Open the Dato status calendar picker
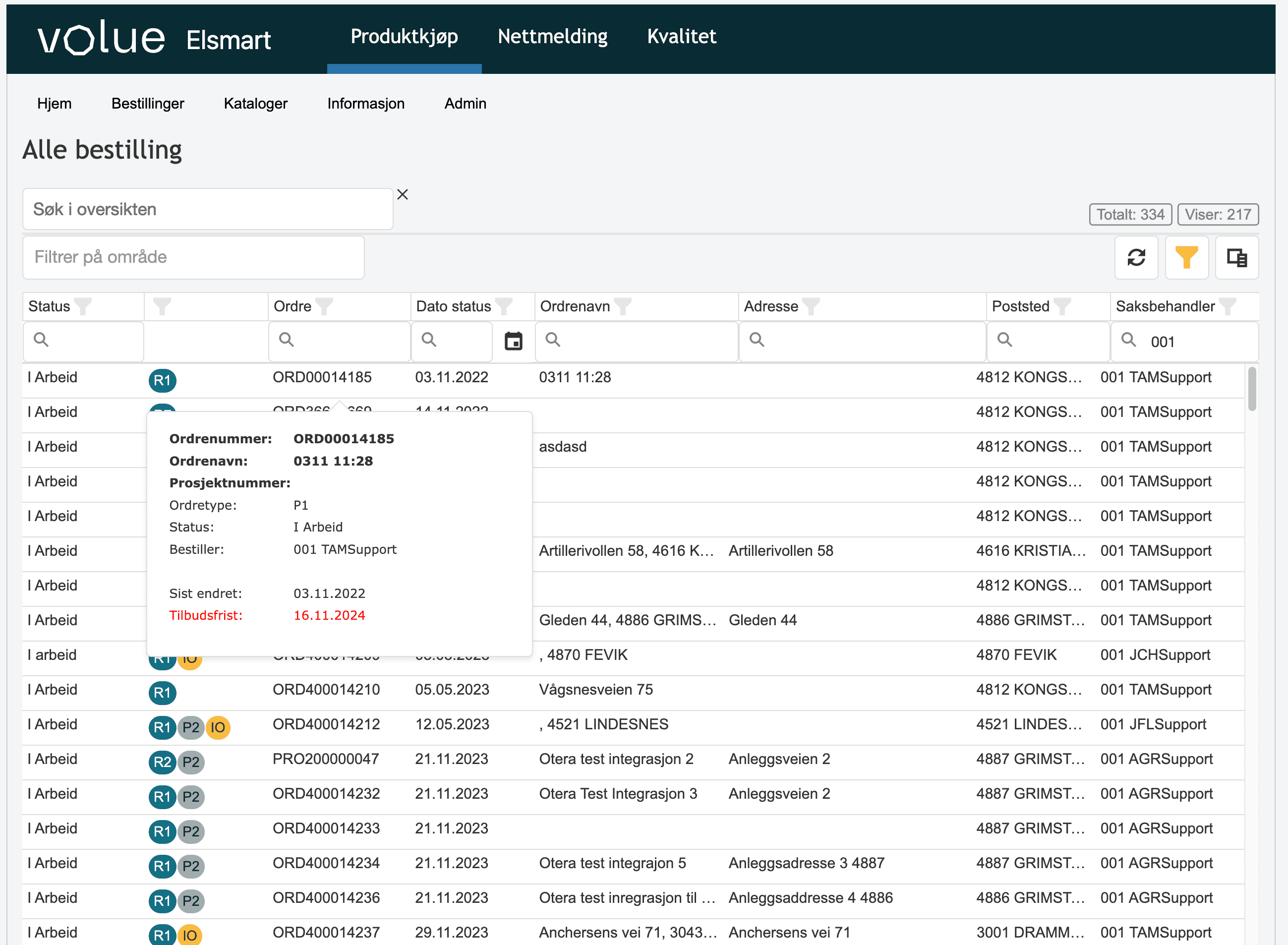 [513, 341]
